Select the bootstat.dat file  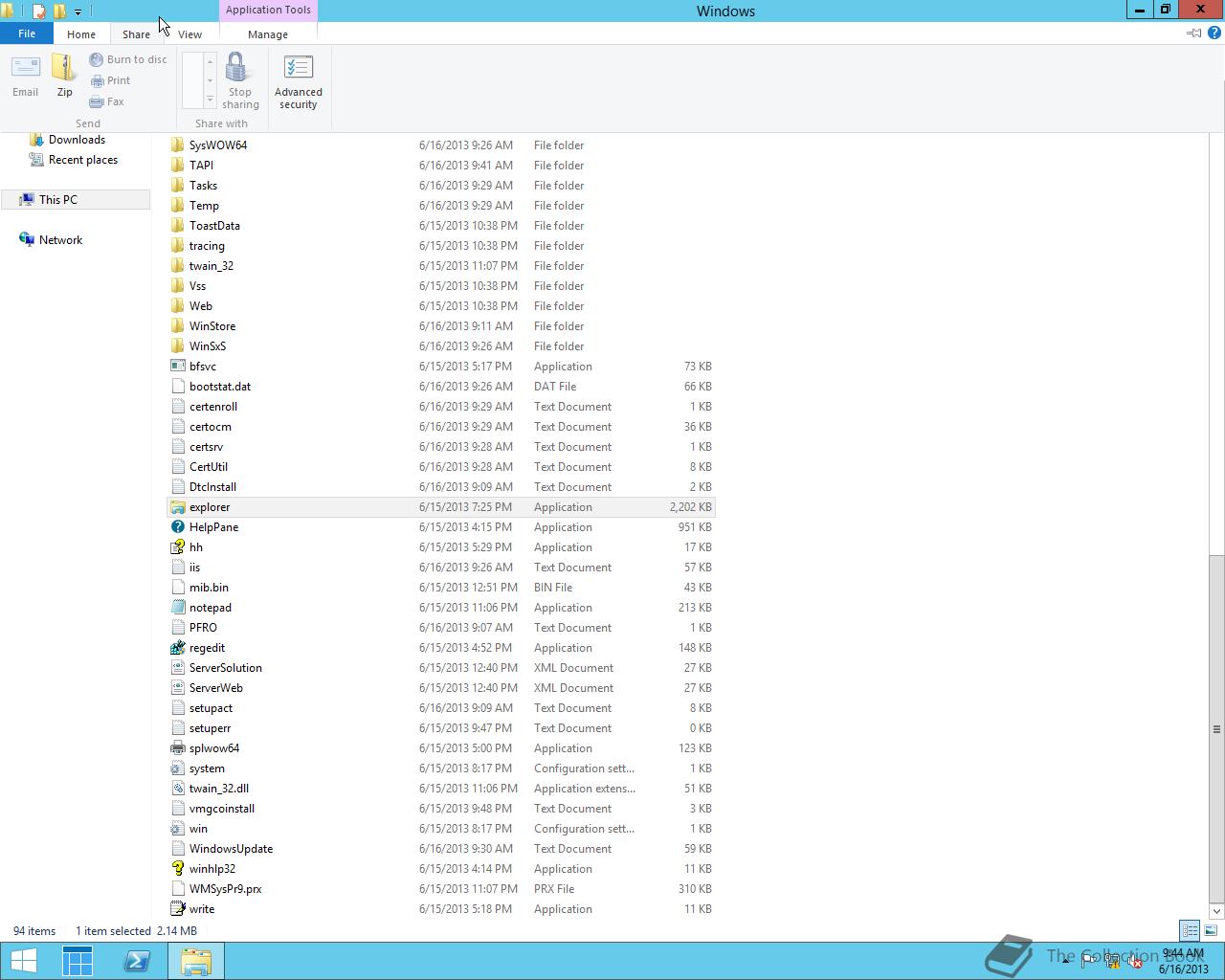click(x=441, y=387)
